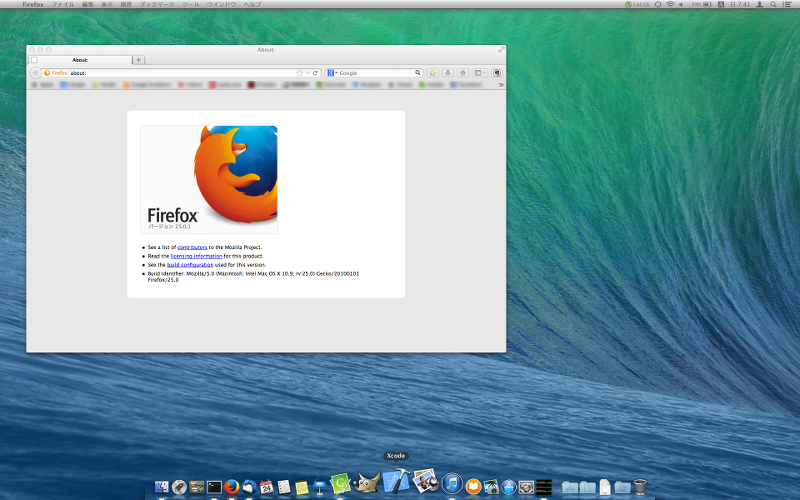Click the Firefox icon in the Dock

point(233,487)
